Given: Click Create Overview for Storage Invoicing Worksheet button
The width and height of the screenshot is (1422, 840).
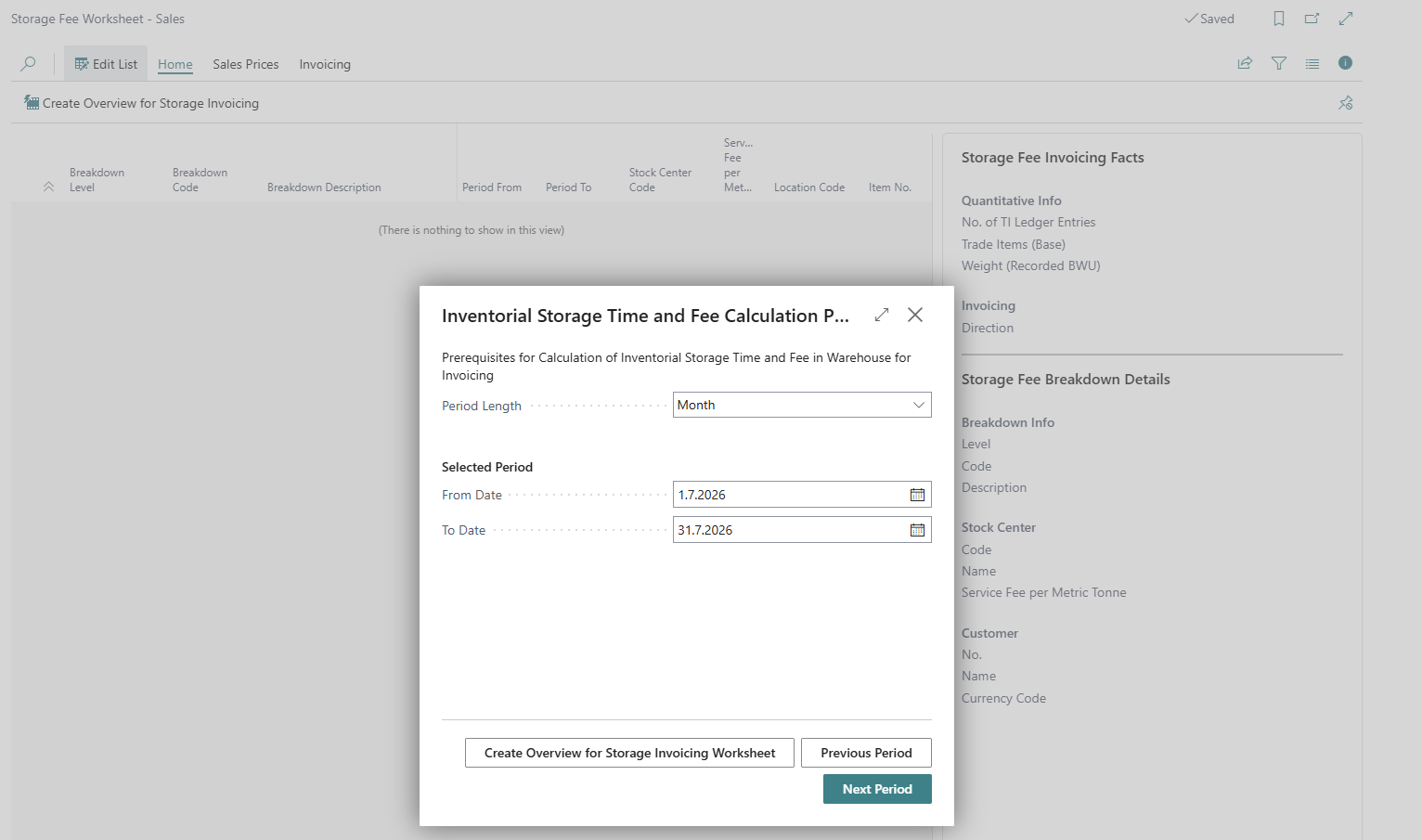Looking at the screenshot, I should click(x=629, y=753).
